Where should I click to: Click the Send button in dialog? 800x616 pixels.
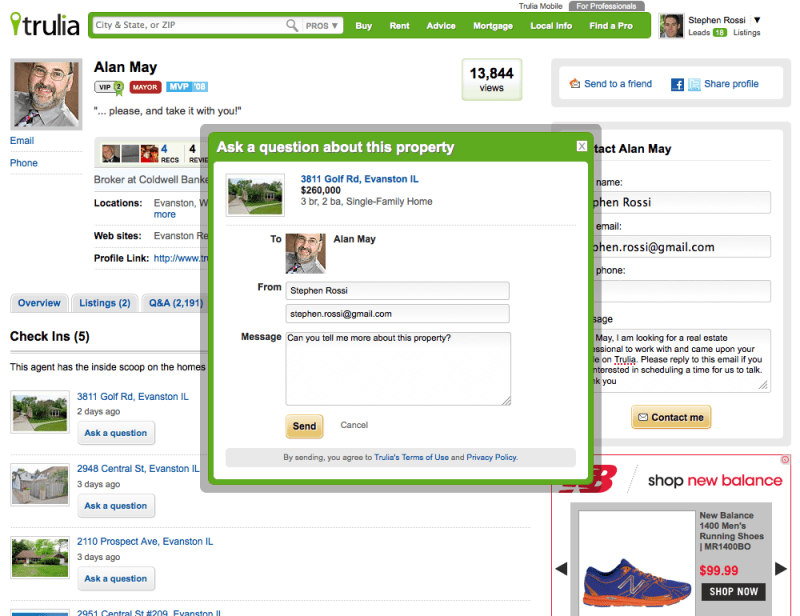pyautogui.click(x=304, y=426)
